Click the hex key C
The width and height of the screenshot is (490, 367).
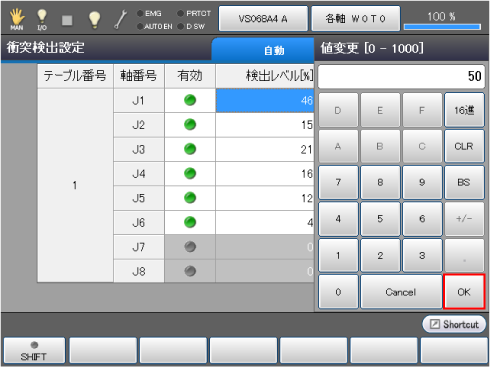pos(422,146)
